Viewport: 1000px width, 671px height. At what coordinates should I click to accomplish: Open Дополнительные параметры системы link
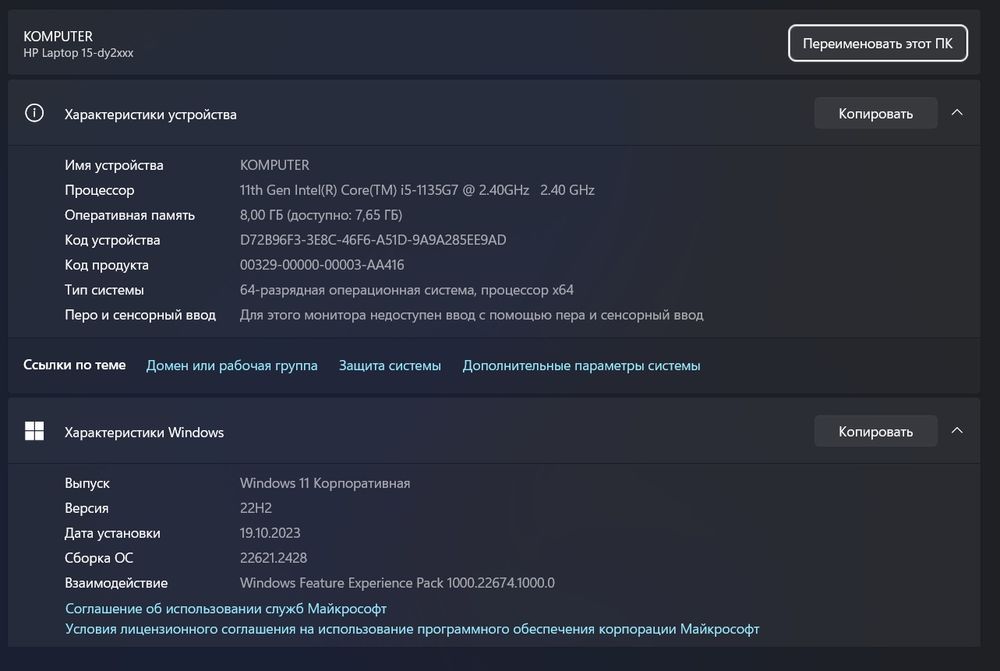pos(581,366)
